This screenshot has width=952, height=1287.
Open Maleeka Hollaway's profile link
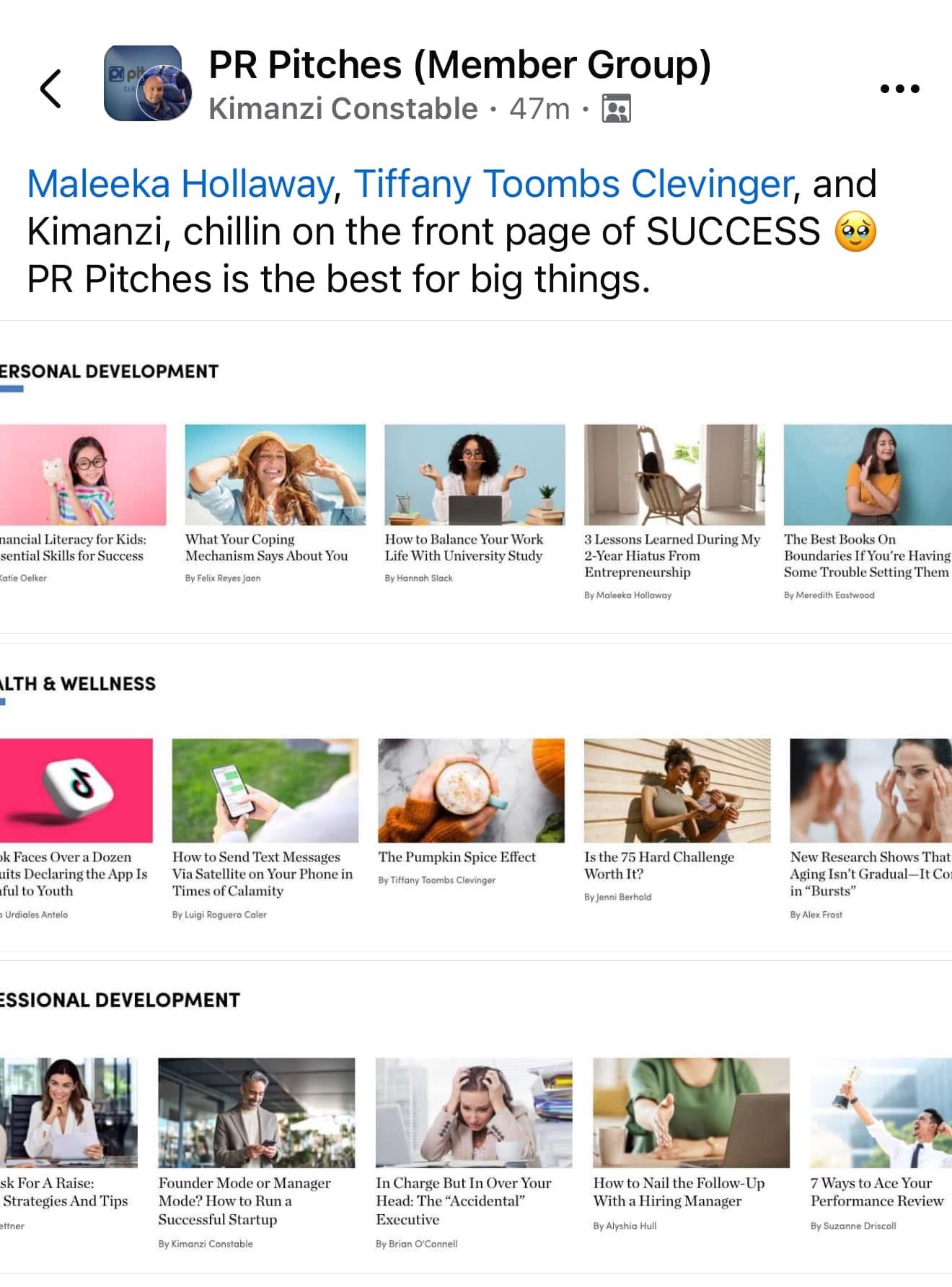[x=180, y=183]
